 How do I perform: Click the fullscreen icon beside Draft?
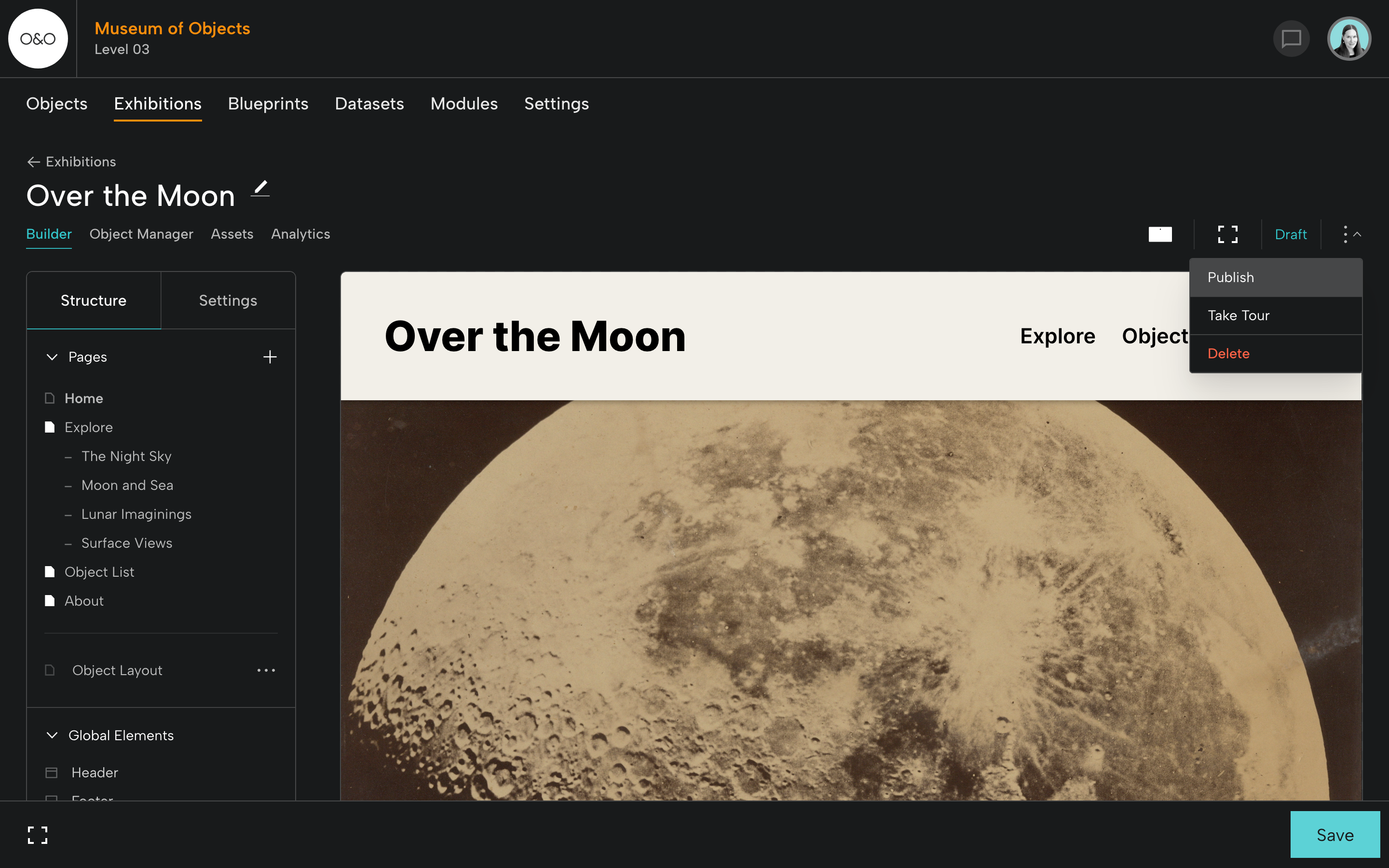1228,234
